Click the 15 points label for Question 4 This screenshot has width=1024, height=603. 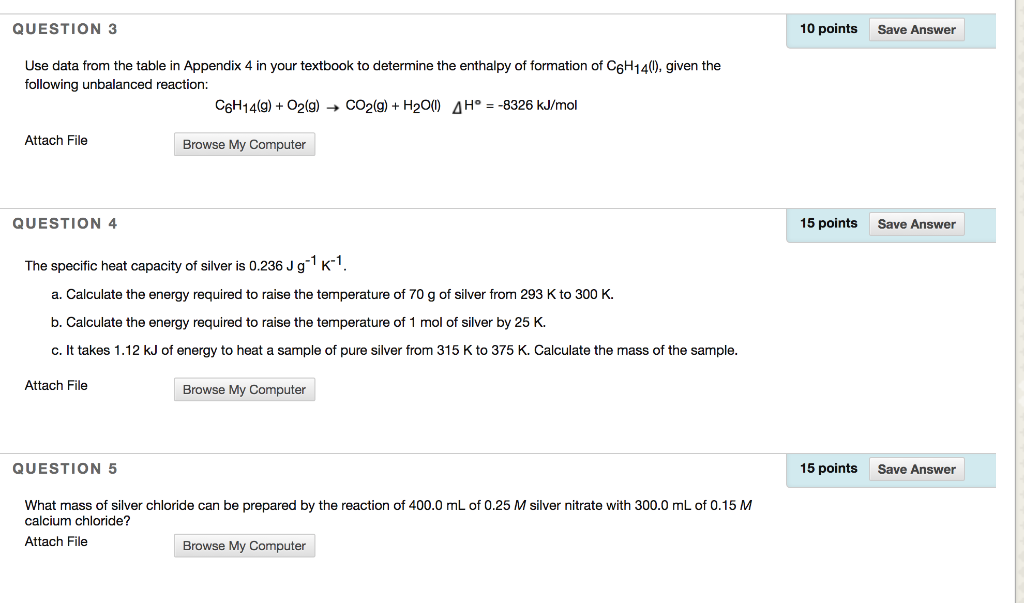coord(828,223)
